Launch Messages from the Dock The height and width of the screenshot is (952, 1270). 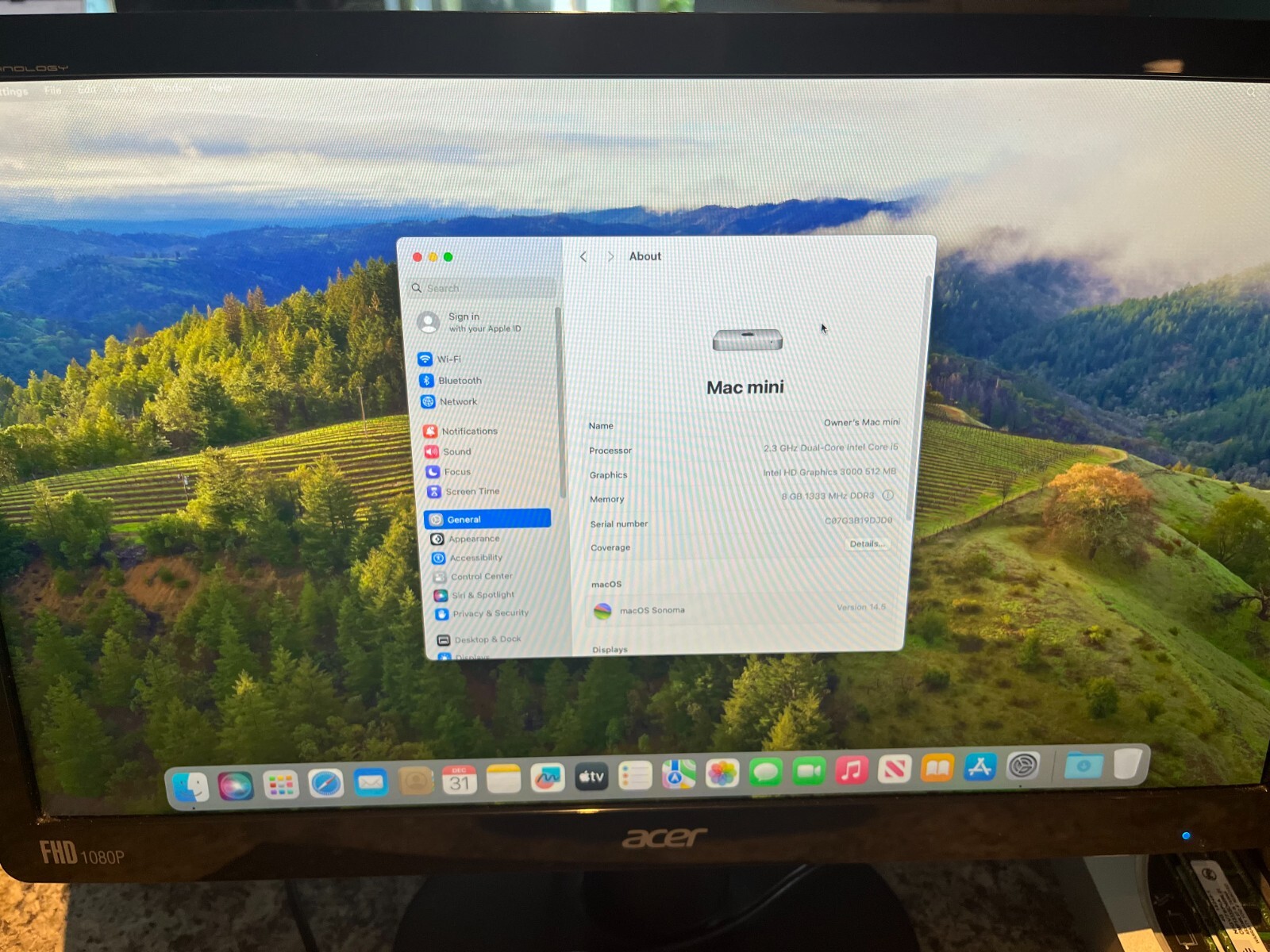tap(765, 773)
